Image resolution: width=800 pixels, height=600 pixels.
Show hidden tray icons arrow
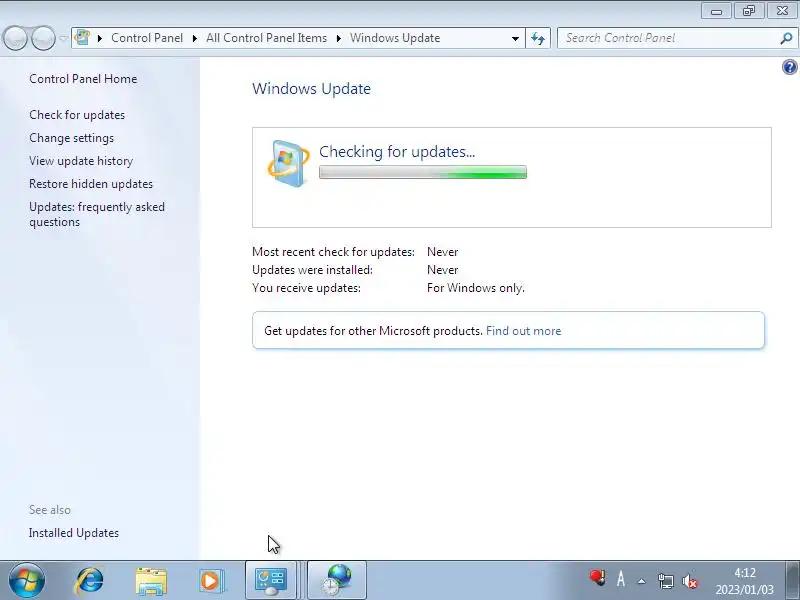click(x=642, y=581)
